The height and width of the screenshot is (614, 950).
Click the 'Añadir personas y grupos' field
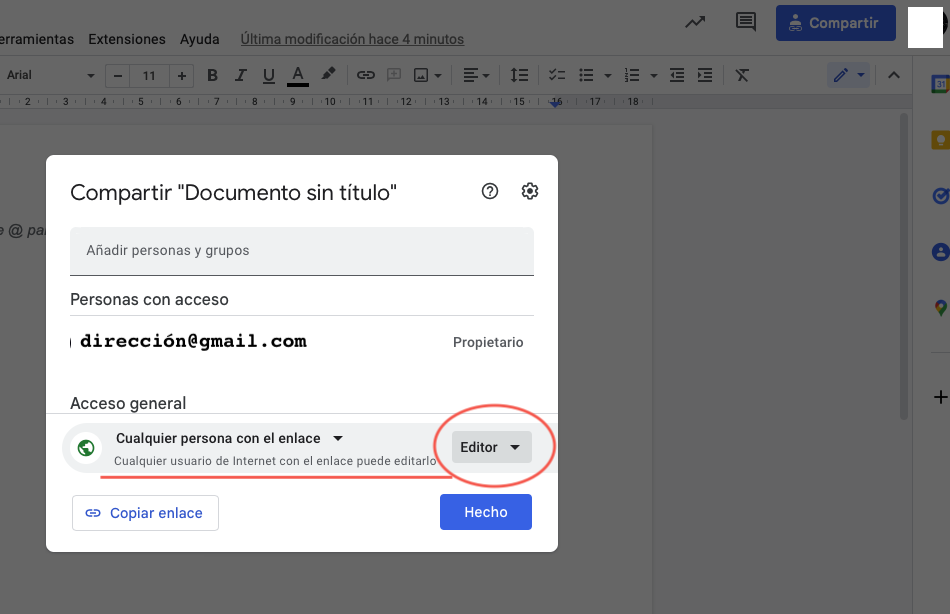pos(302,251)
